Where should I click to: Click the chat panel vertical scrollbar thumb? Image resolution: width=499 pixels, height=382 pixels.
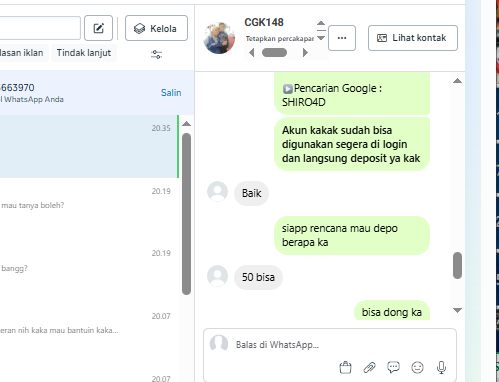(457, 265)
